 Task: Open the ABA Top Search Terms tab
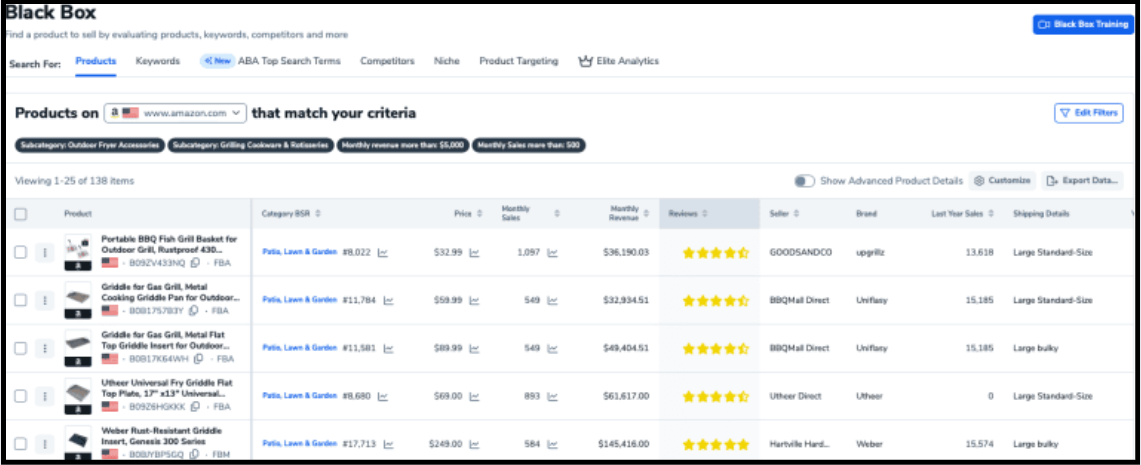pos(287,61)
